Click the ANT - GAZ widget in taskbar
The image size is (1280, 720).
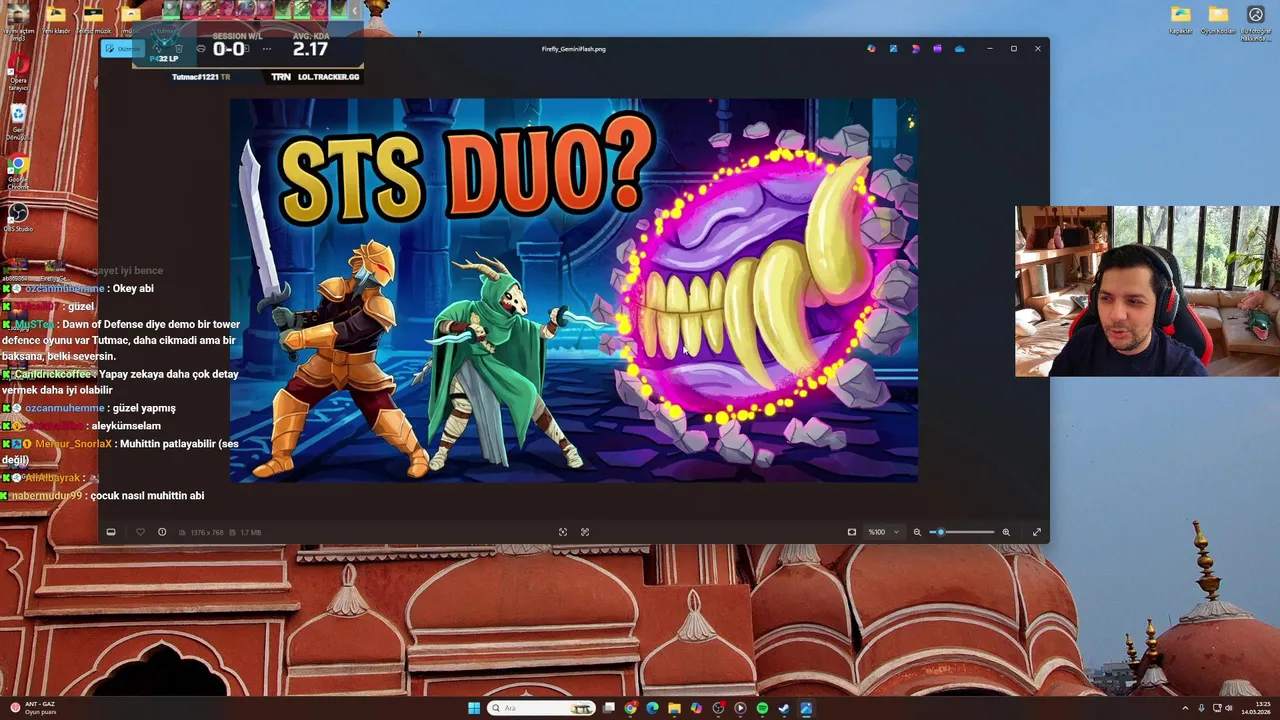(x=33, y=708)
